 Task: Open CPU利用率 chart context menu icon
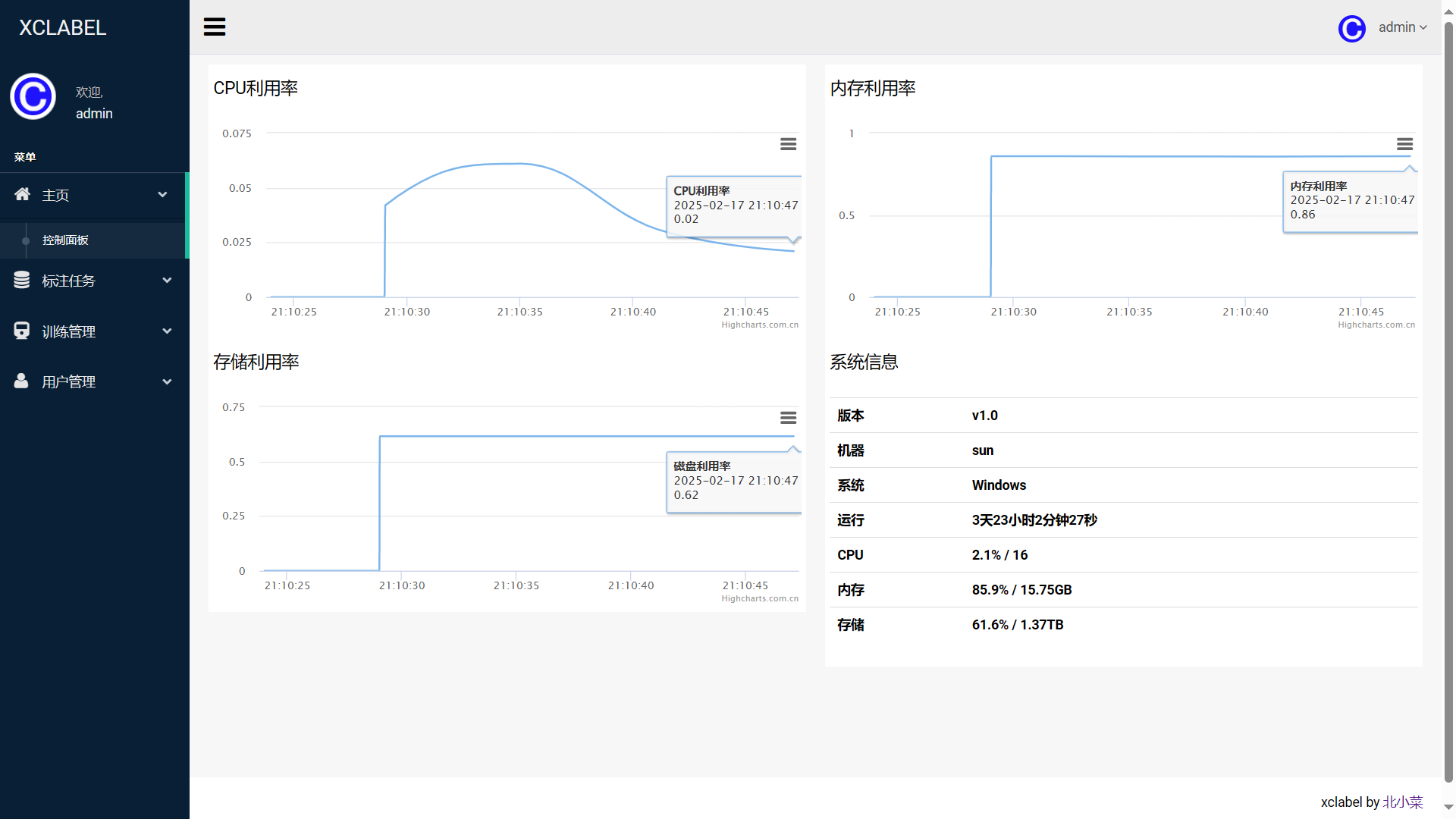[x=788, y=144]
